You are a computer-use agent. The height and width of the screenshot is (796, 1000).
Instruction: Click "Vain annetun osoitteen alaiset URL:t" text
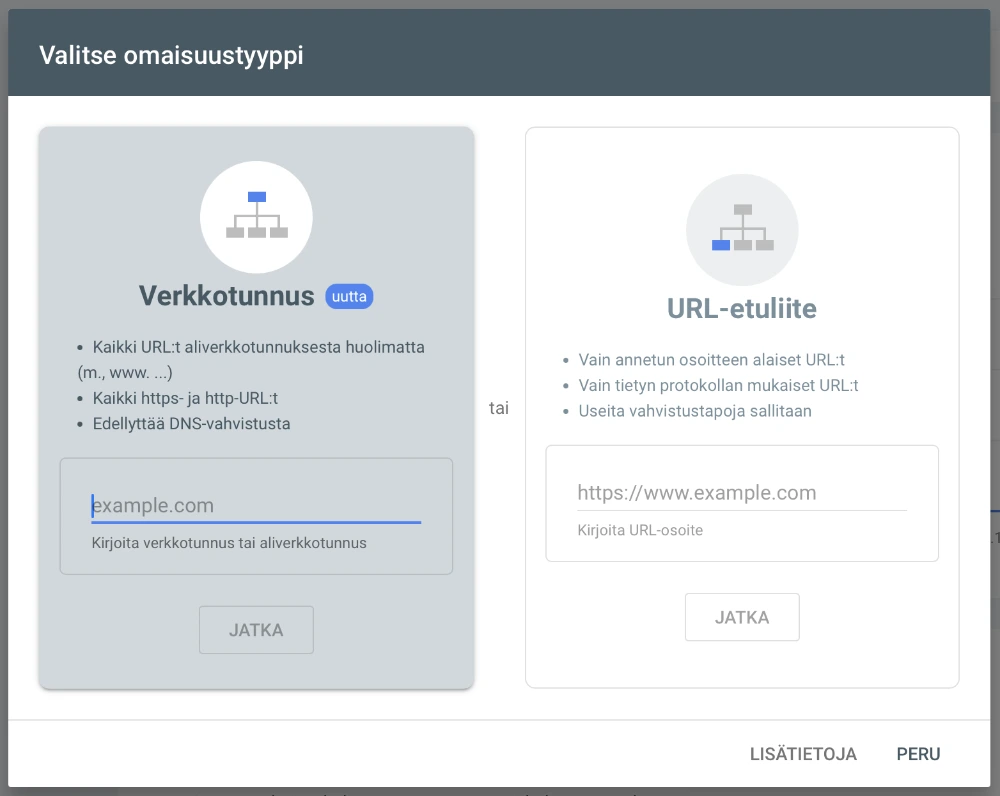[x=711, y=360]
